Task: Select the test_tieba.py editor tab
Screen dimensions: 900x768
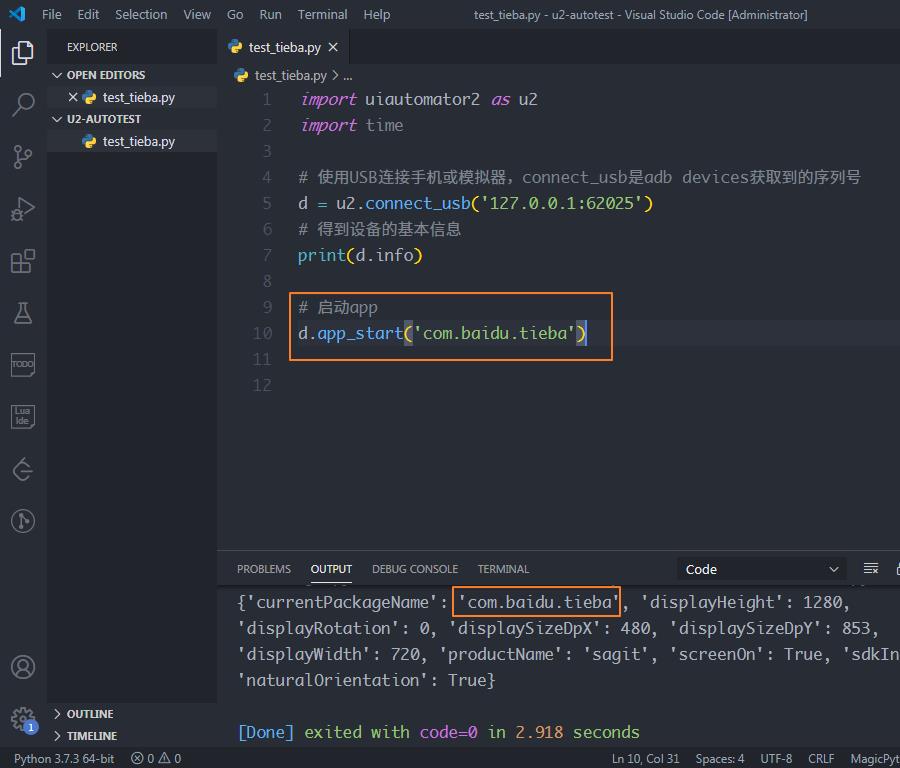Action: (x=284, y=47)
